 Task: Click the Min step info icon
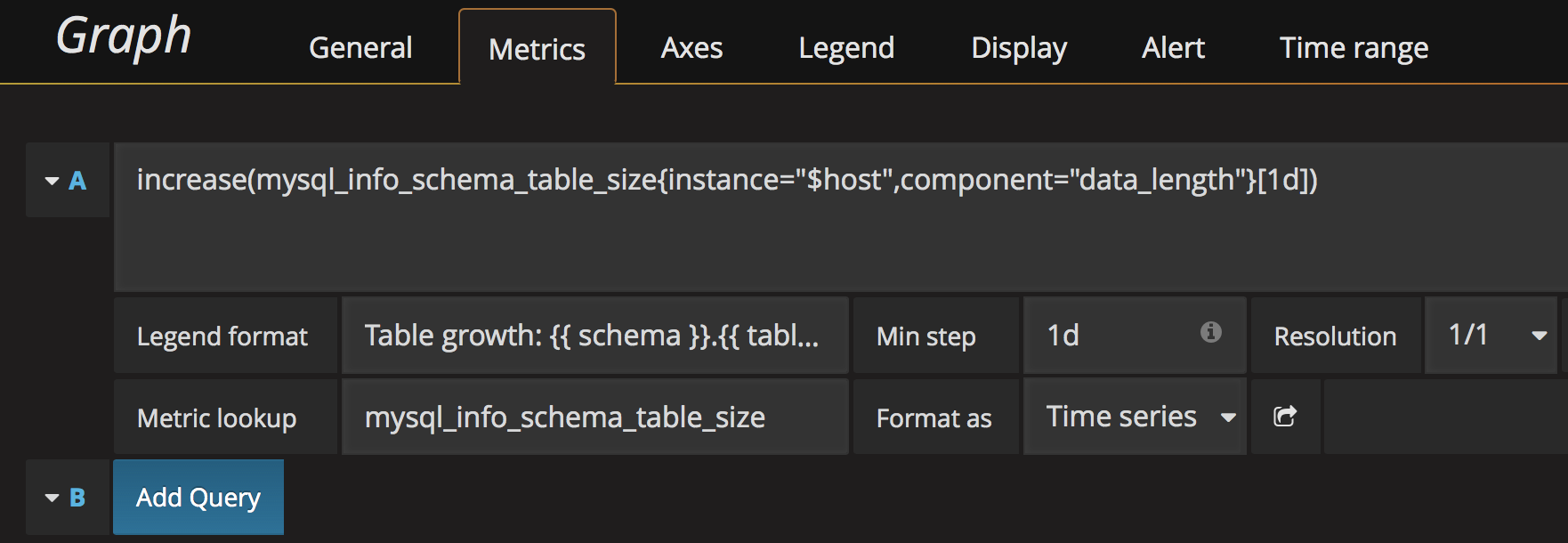click(x=1210, y=333)
